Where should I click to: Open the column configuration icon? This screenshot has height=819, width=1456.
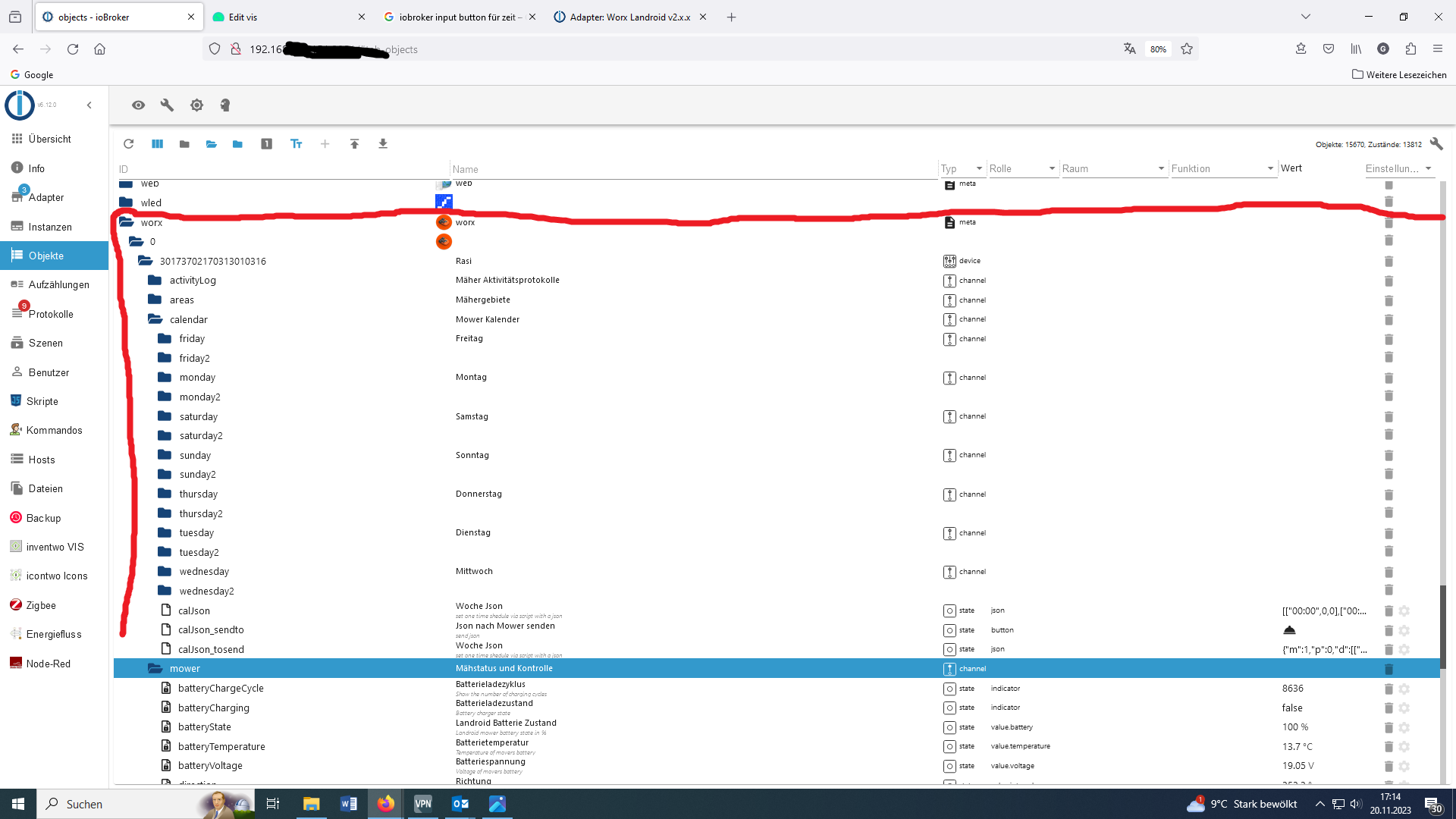tap(157, 144)
